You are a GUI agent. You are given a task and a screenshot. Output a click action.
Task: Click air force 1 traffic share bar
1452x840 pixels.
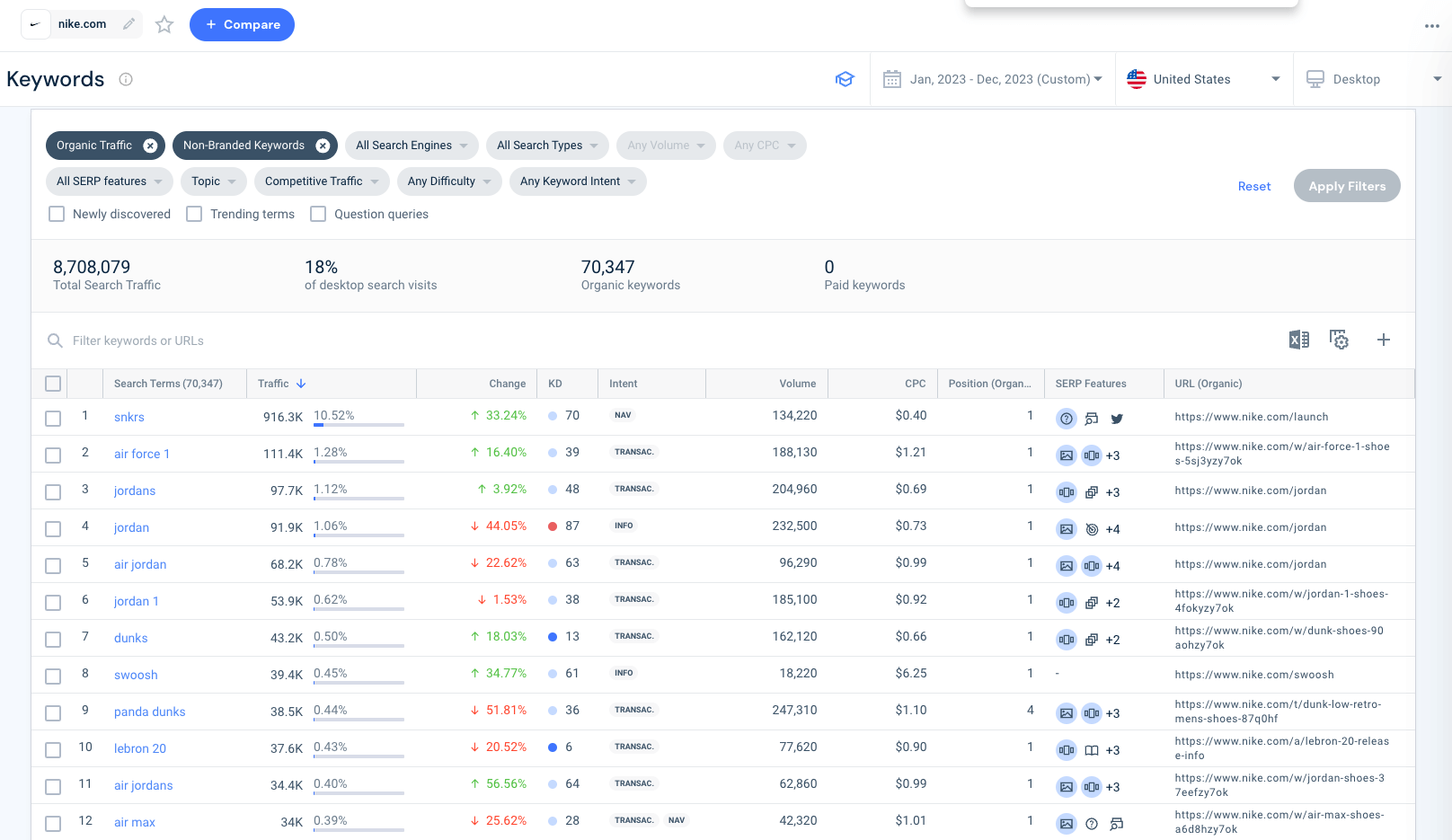click(359, 462)
